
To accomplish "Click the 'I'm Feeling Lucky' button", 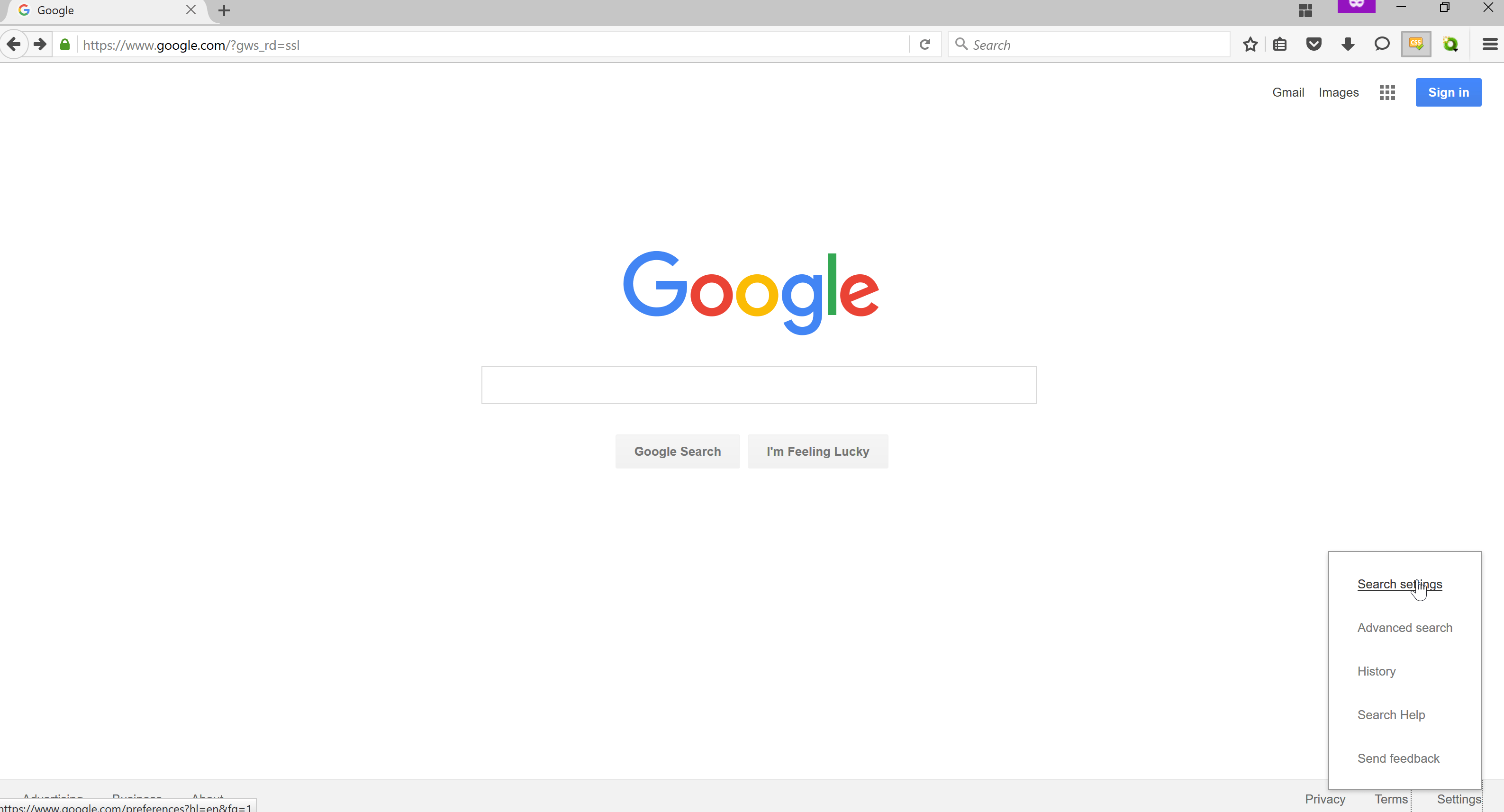I will pos(818,451).
